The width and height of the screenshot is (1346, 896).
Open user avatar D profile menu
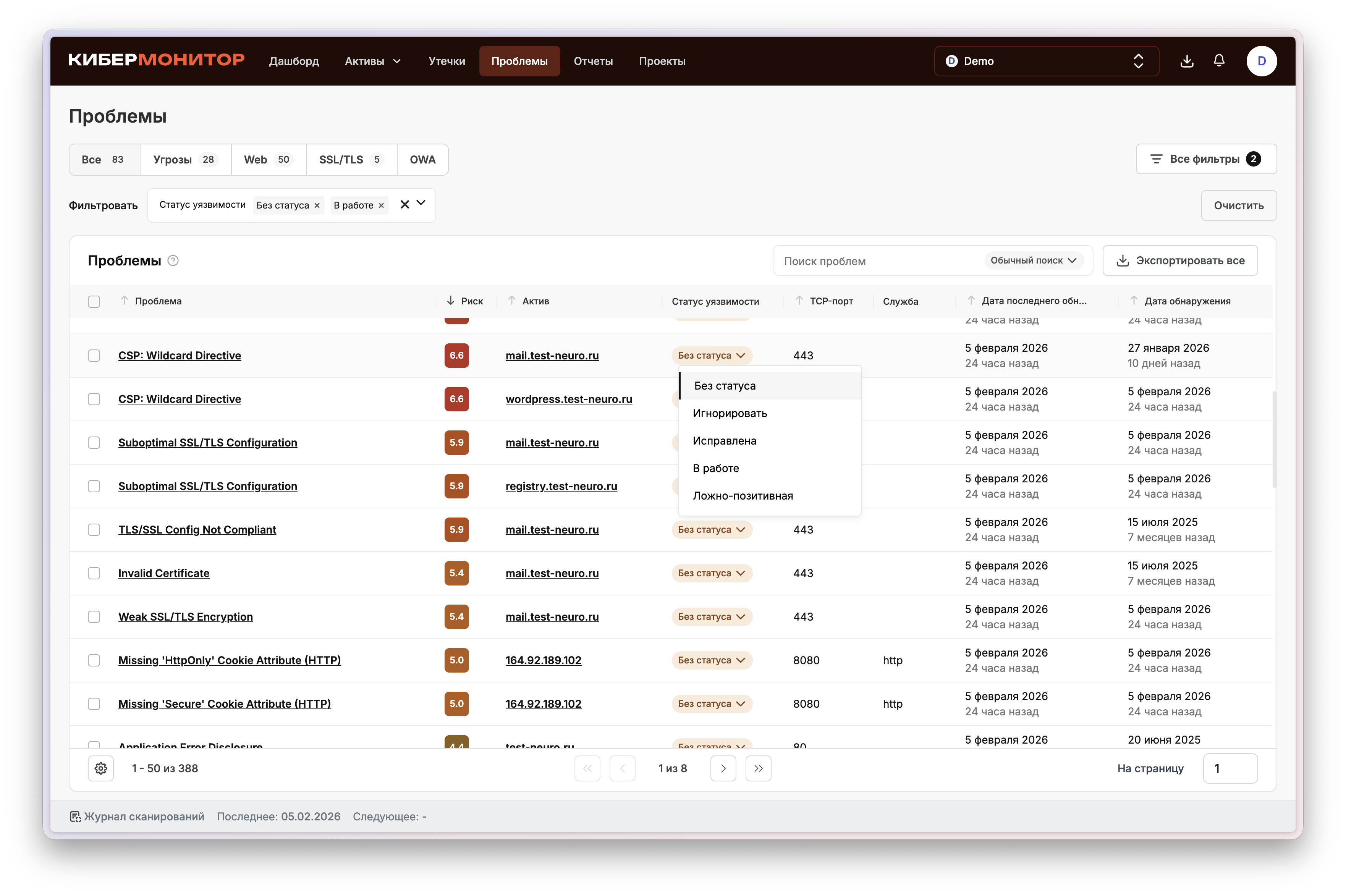[x=1261, y=61]
